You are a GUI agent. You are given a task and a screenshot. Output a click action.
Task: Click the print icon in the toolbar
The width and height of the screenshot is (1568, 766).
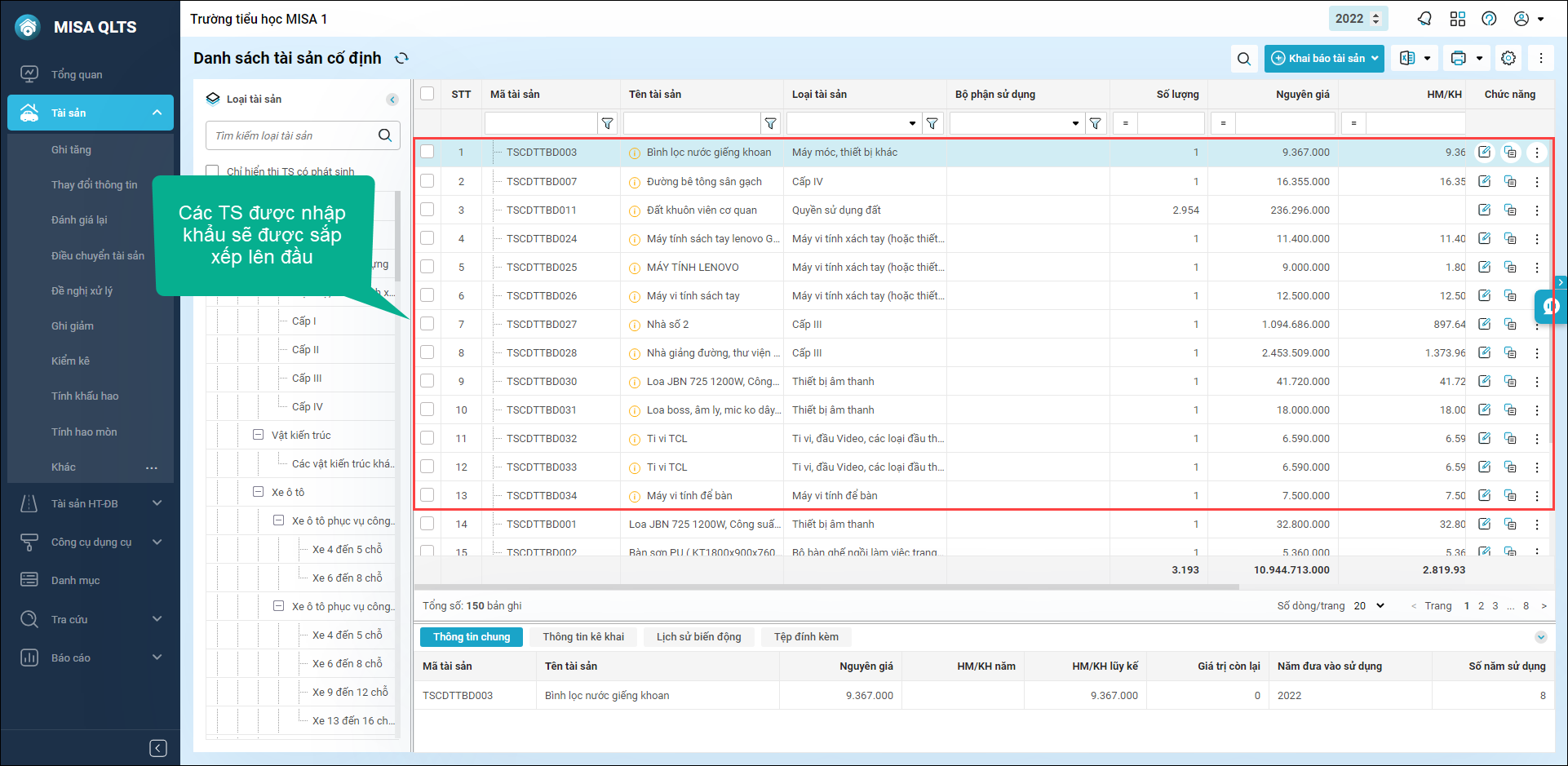point(1459,59)
